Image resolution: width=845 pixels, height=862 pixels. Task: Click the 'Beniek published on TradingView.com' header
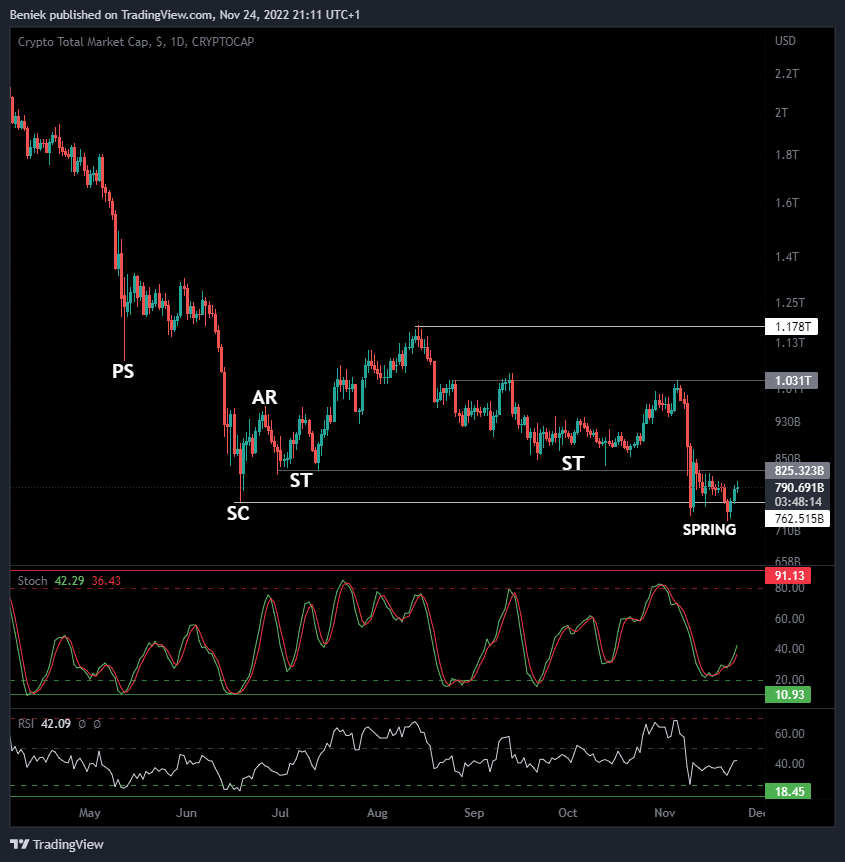click(x=112, y=15)
